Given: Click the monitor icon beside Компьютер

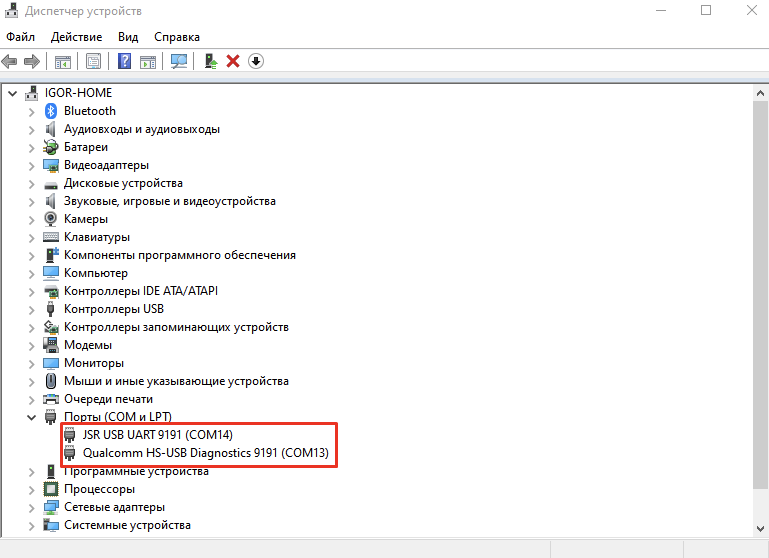Looking at the screenshot, I should pos(51,273).
